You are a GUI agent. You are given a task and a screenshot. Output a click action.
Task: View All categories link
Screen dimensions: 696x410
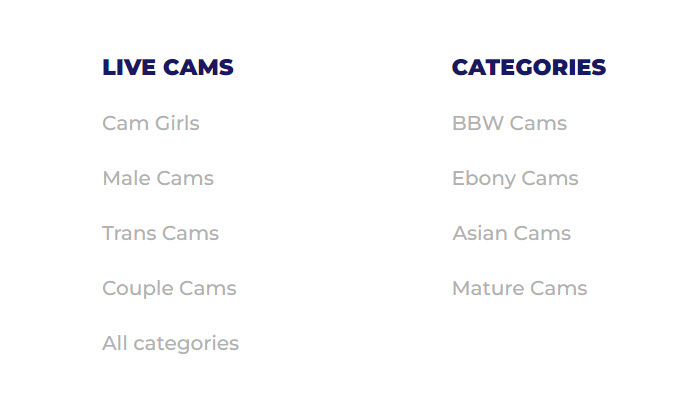(170, 344)
